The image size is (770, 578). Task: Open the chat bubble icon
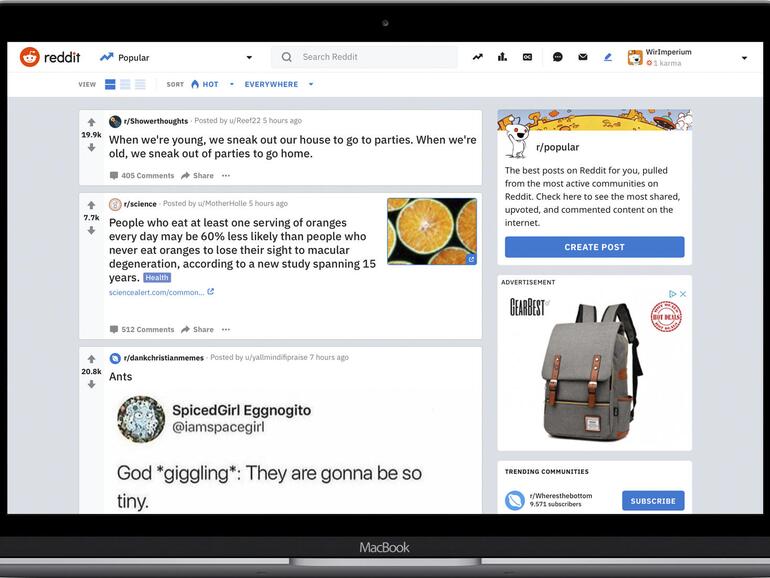558,57
